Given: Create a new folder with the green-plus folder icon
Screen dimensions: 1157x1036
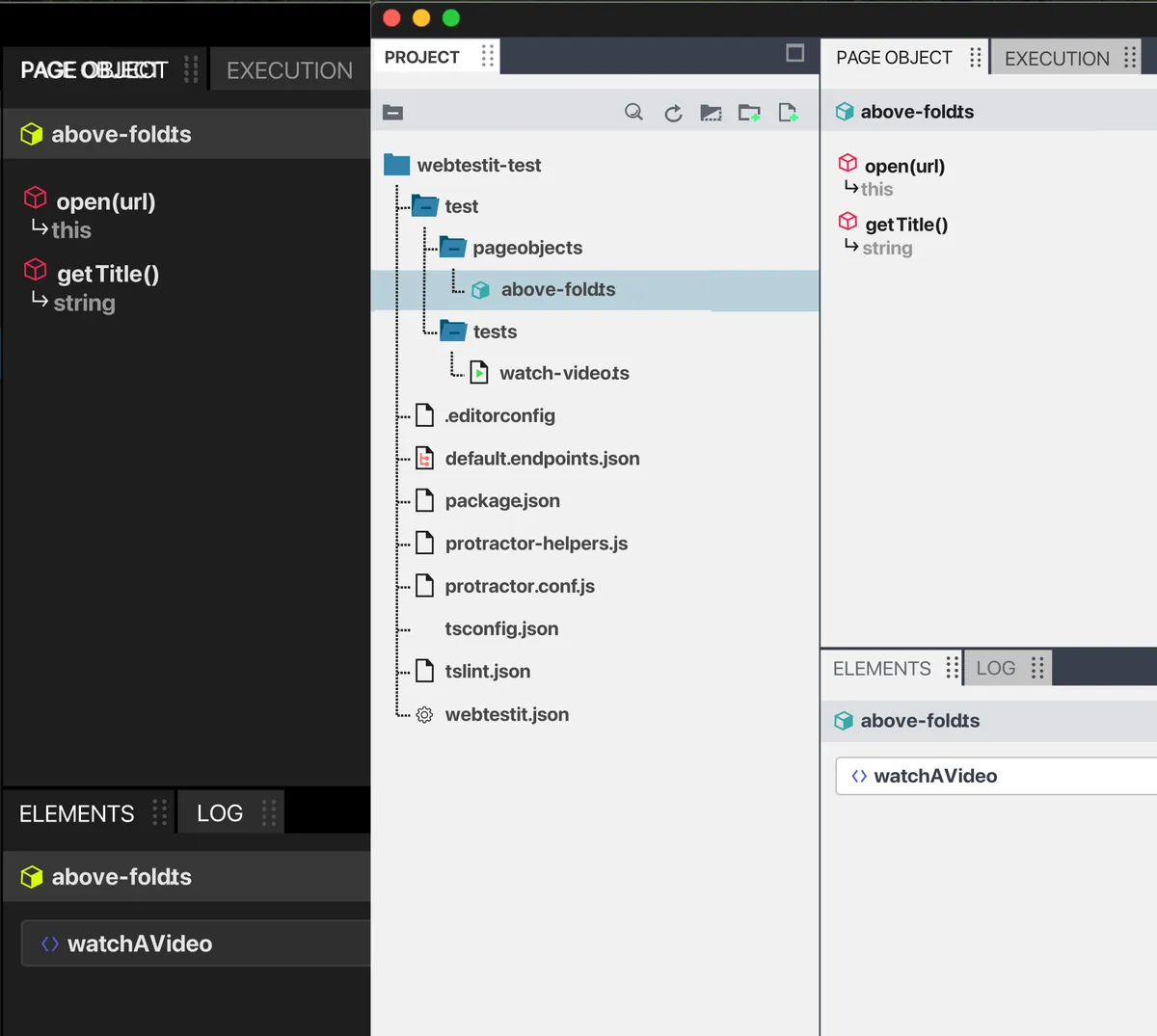Looking at the screenshot, I should click(x=749, y=113).
